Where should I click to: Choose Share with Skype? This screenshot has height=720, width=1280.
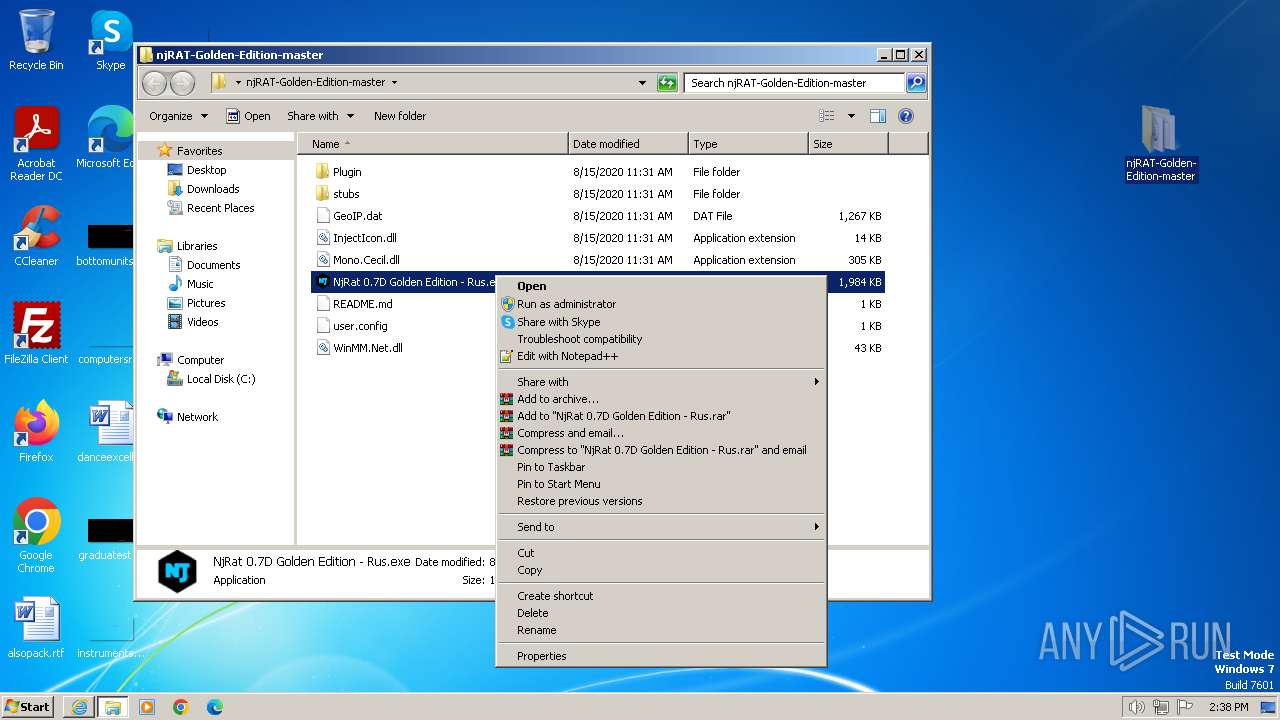tap(661, 322)
